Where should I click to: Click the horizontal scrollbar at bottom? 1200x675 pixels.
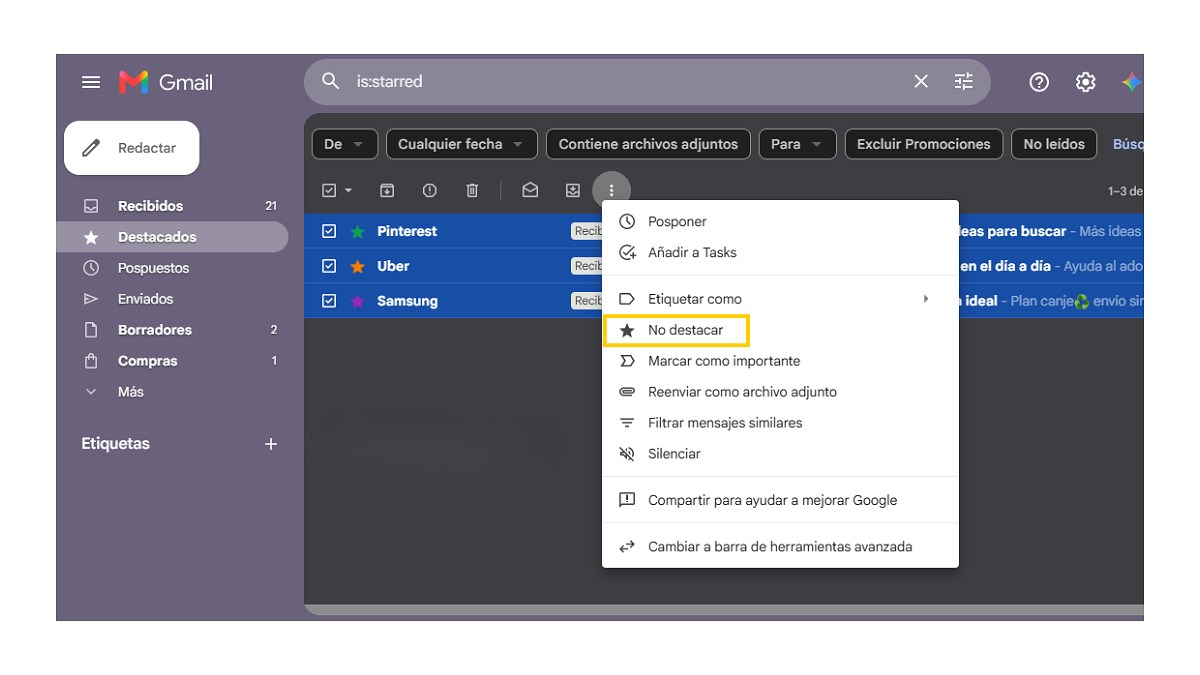point(724,609)
